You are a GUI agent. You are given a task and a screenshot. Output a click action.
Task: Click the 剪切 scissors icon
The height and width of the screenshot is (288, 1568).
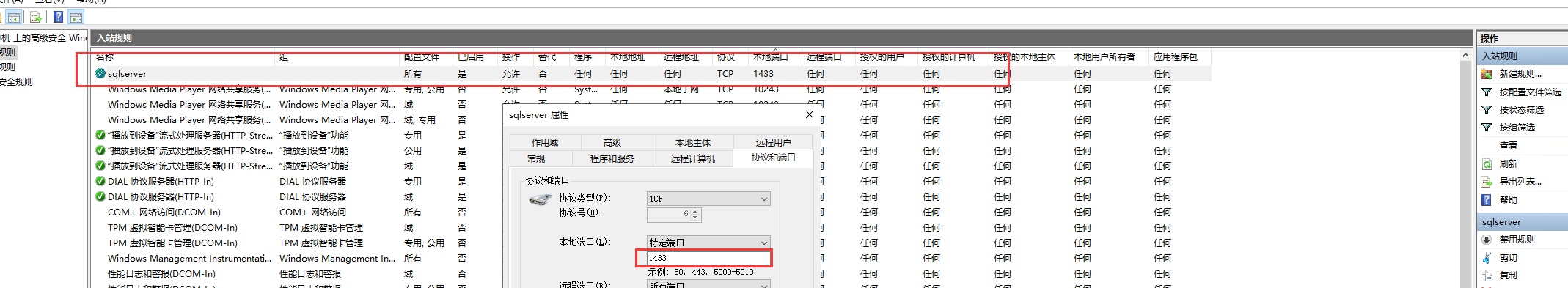tap(1487, 258)
